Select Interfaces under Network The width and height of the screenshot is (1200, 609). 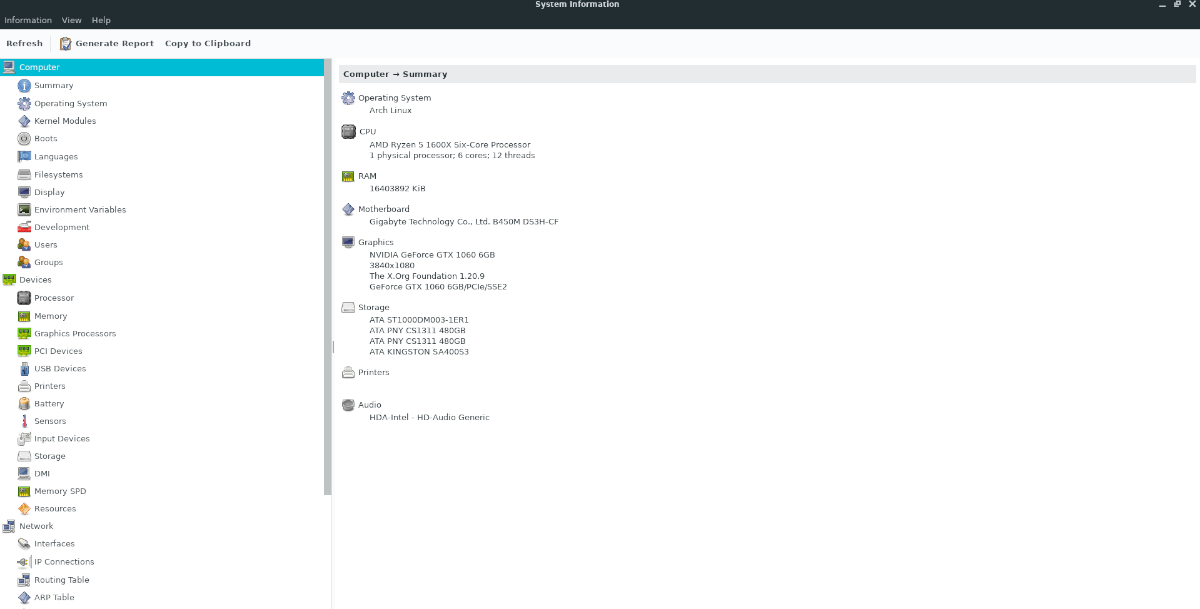pyautogui.click(x=54, y=544)
